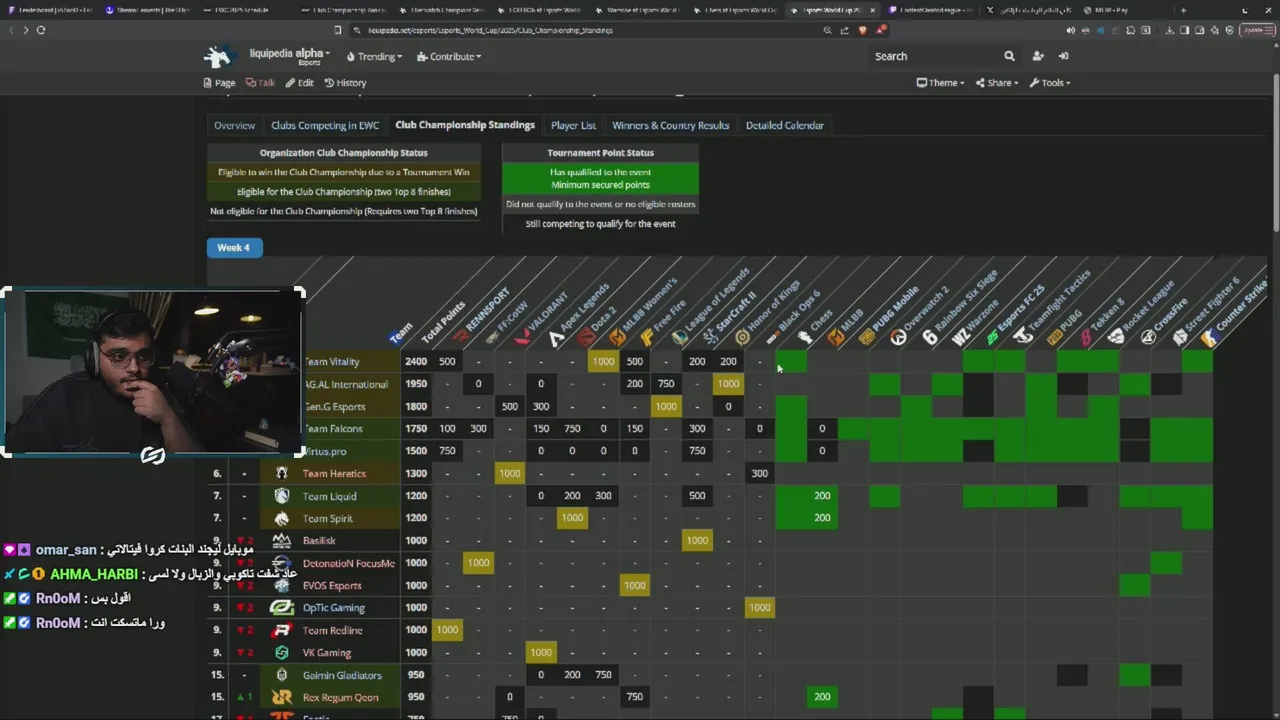Open the Contribute dropdown menu
This screenshot has height=720, width=1280.
click(449, 57)
